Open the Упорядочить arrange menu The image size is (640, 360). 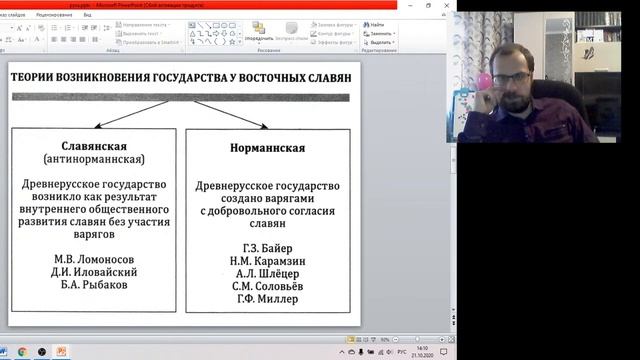coord(259,33)
